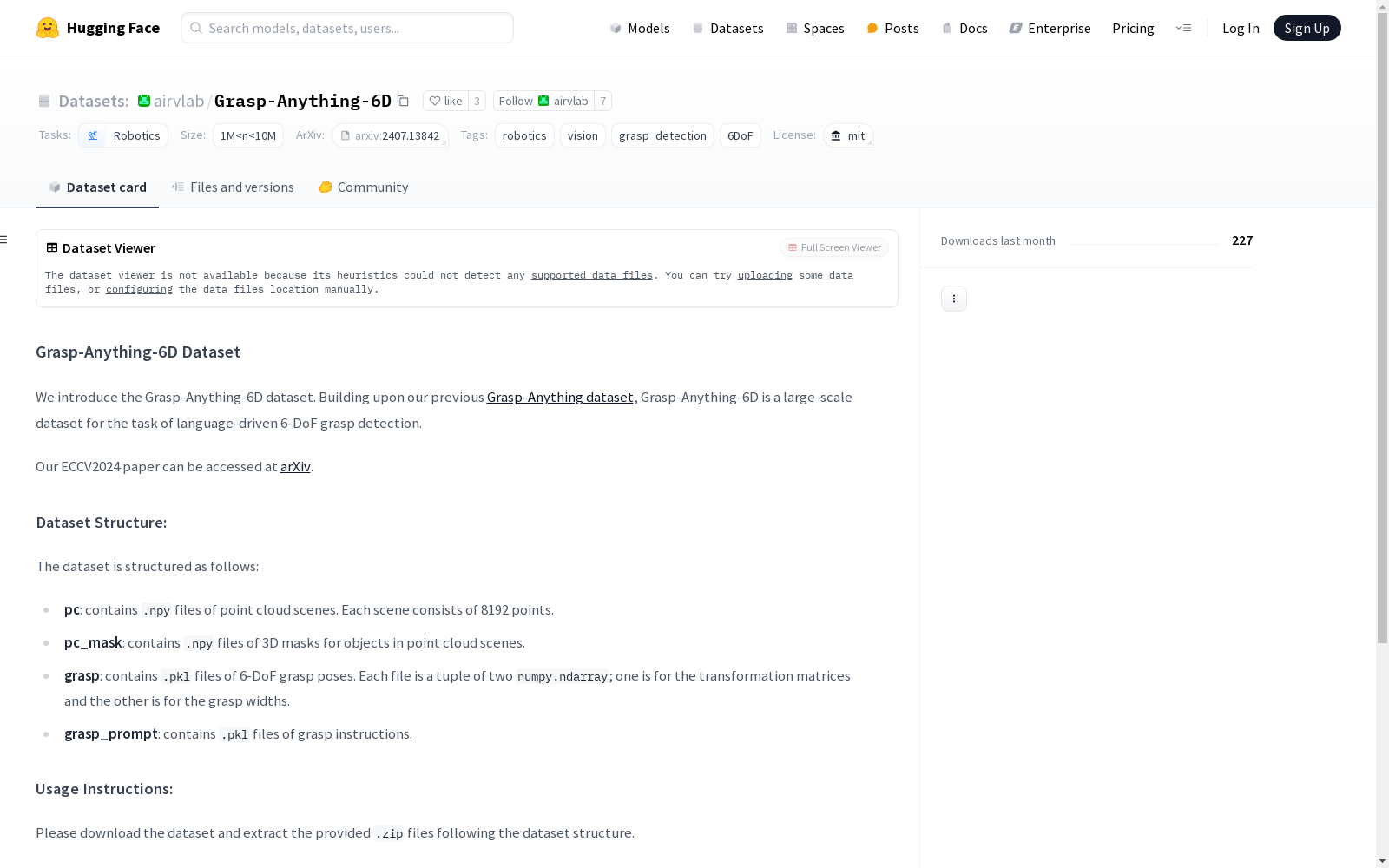Click the Hugging Face logo icon
The width and height of the screenshot is (1389, 868).
[48, 28]
